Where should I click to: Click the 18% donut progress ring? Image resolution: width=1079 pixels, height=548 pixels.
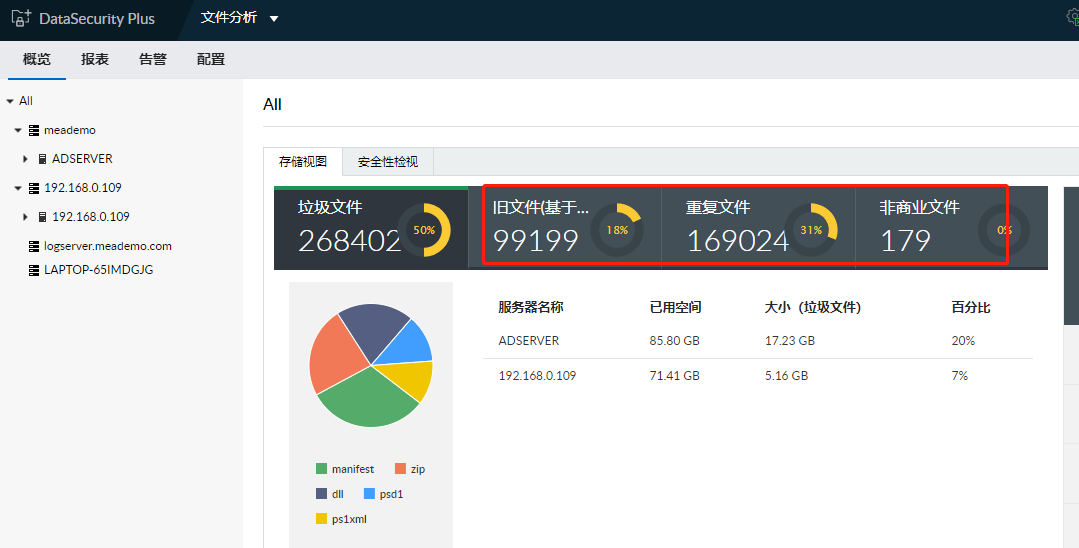tap(617, 230)
